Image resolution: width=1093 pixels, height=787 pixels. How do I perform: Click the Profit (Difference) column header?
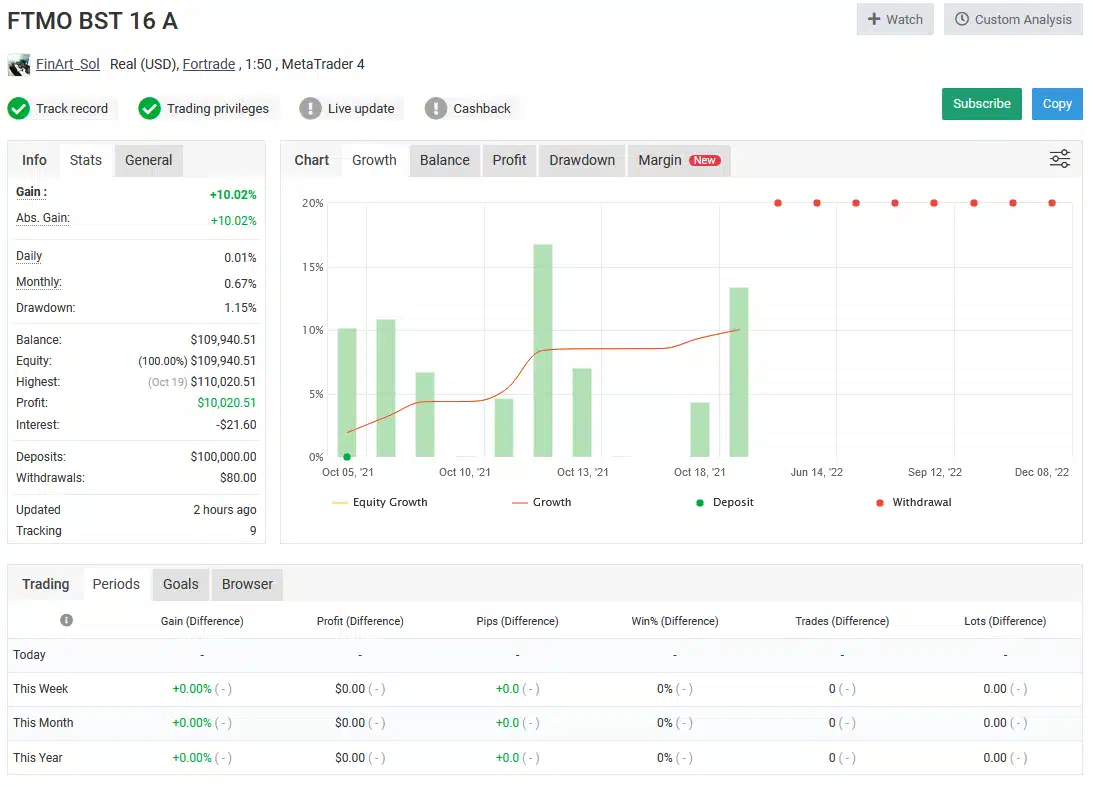pos(360,621)
